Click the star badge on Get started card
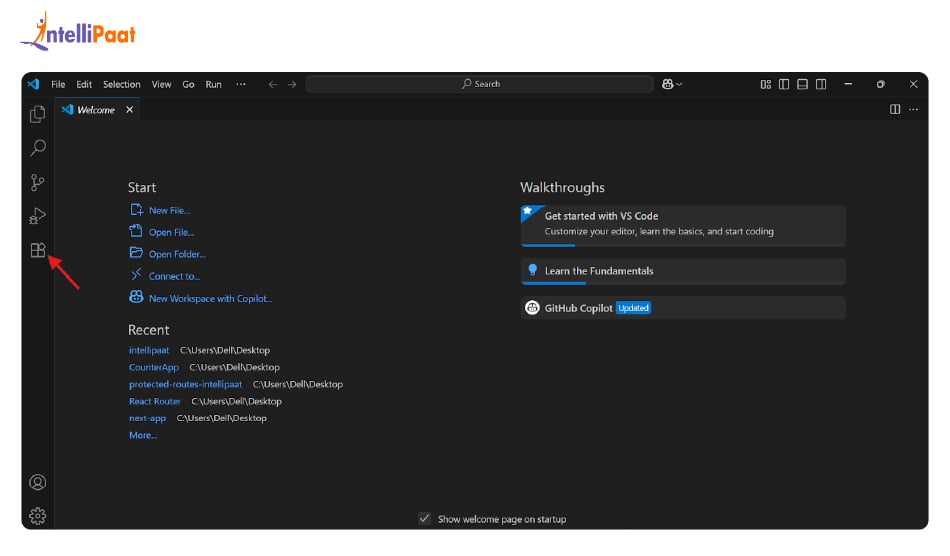The image size is (950, 556). coord(528,211)
